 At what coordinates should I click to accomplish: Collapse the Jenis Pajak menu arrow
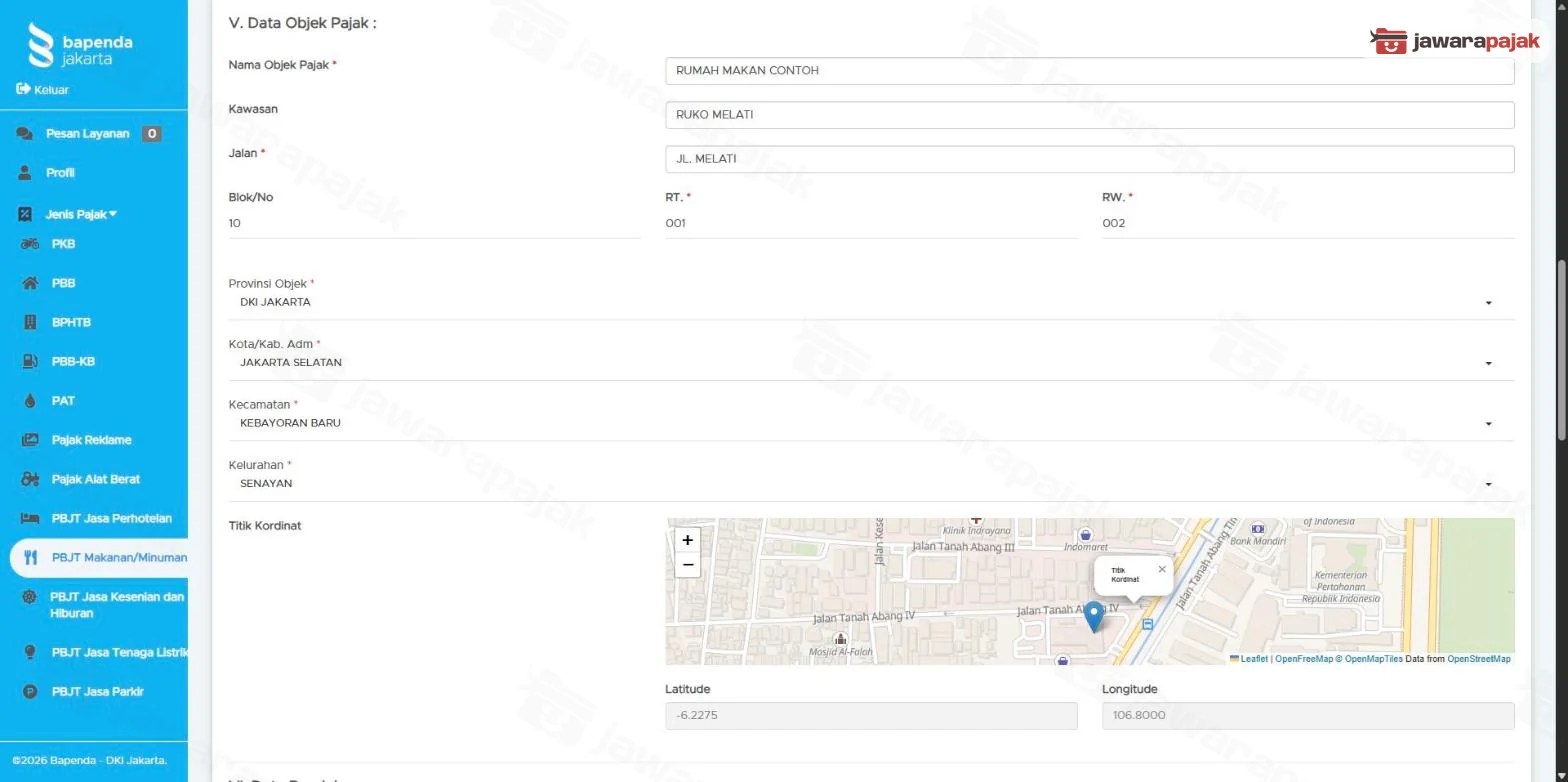click(113, 214)
